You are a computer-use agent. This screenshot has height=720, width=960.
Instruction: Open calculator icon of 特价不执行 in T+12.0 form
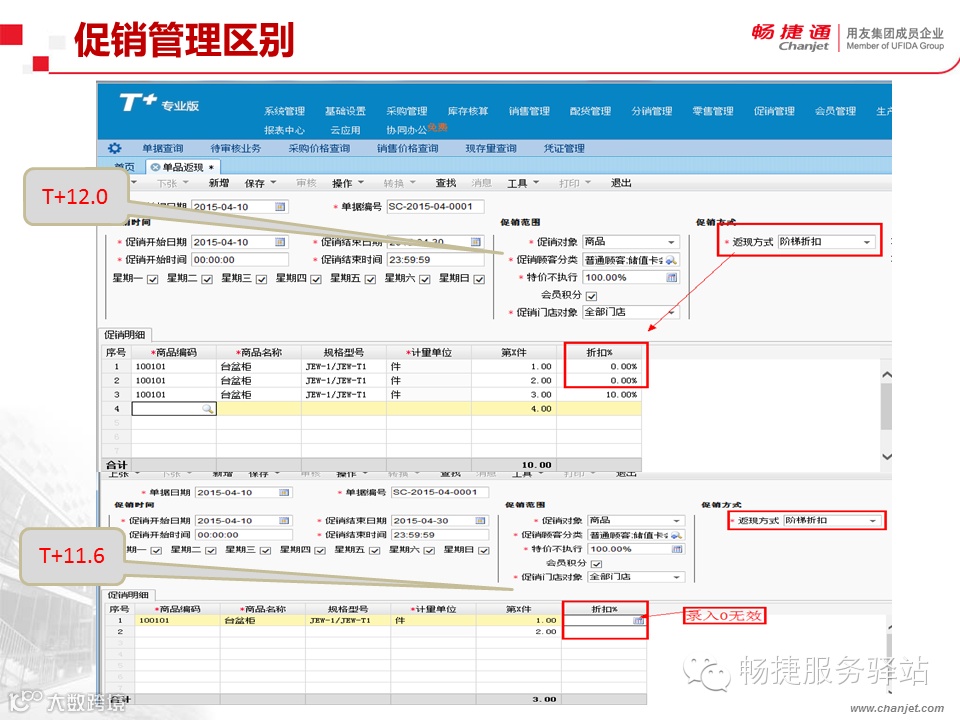click(672, 277)
